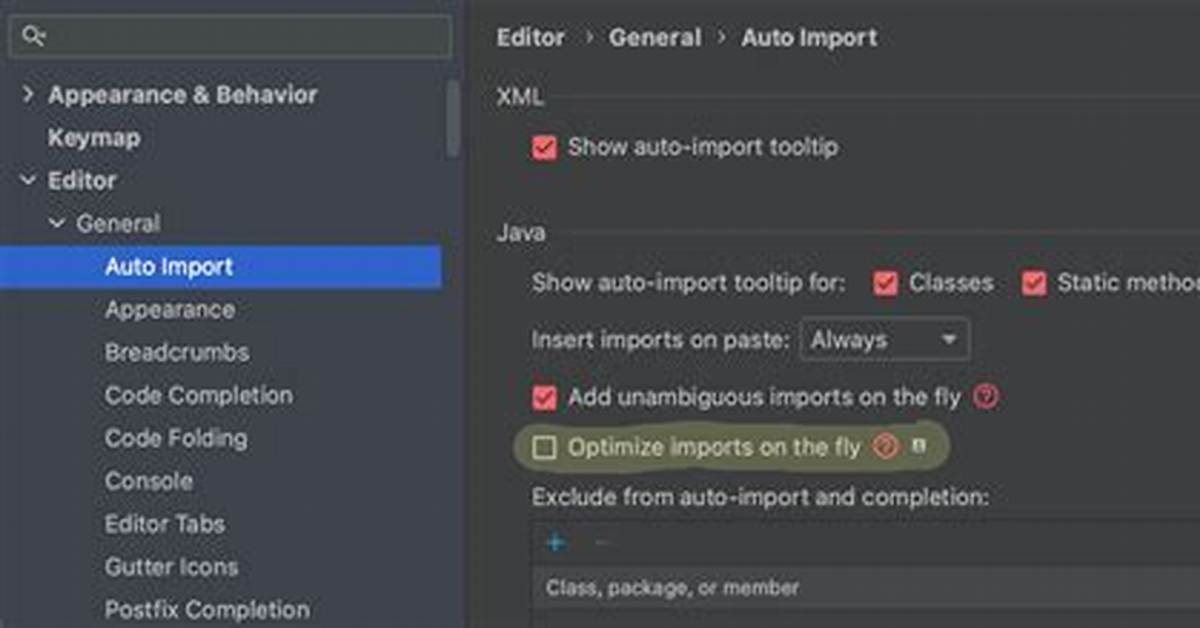Image resolution: width=1200 pixels, height=628 pixels.
Task: Open the Gutter Icons settings page
Action: point(172,567)
